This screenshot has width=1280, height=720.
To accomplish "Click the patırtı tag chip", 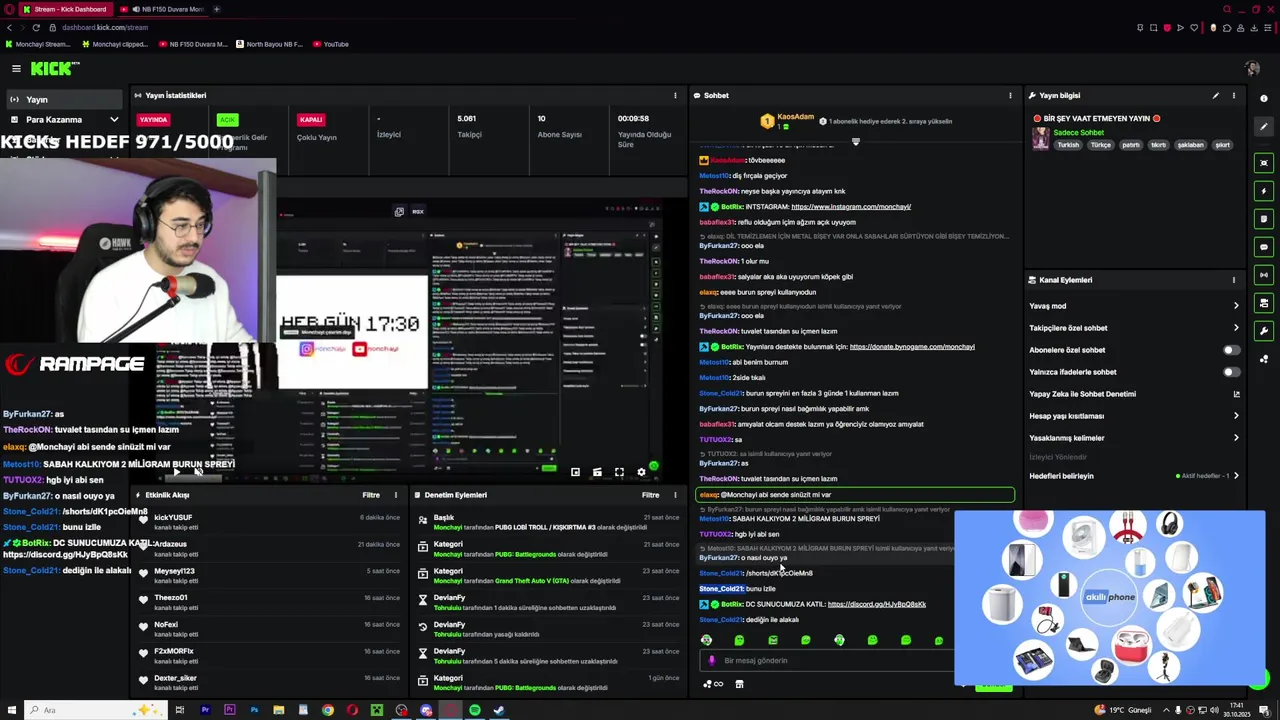I will 1130,145.
